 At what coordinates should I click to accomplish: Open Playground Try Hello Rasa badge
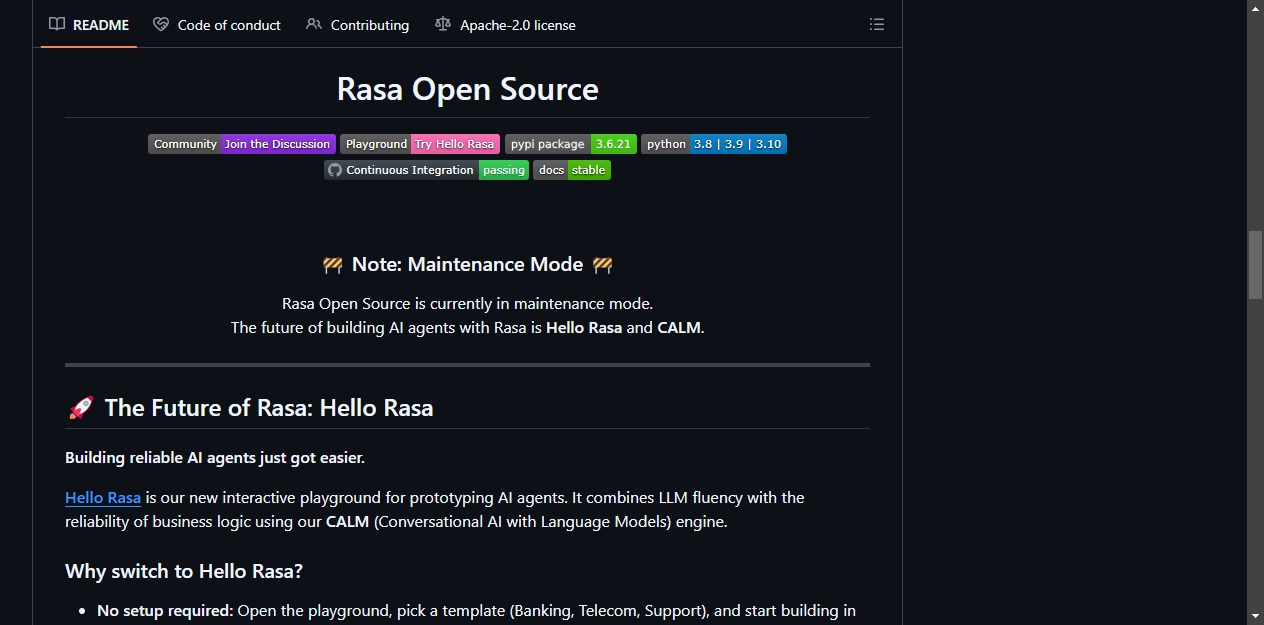click(x=420, y=144)
